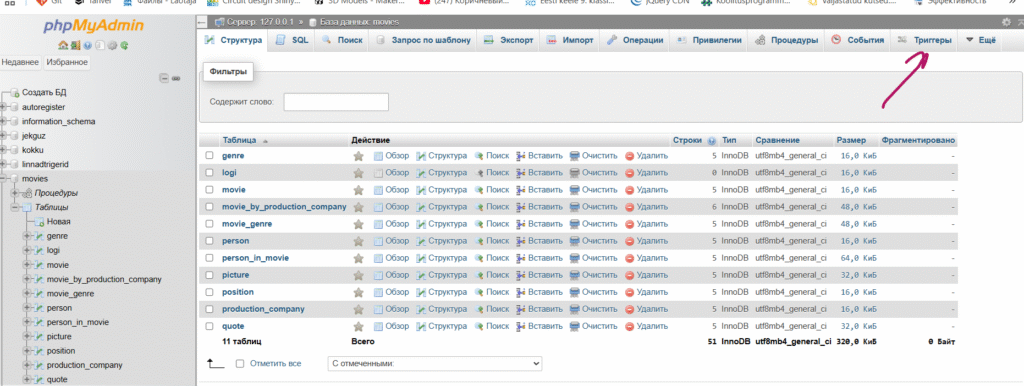Image resolution: width=1024 pixels, height=386 pixels.
Task: Check the person_in_movie row checkbox
Action: tap(210, 257)
